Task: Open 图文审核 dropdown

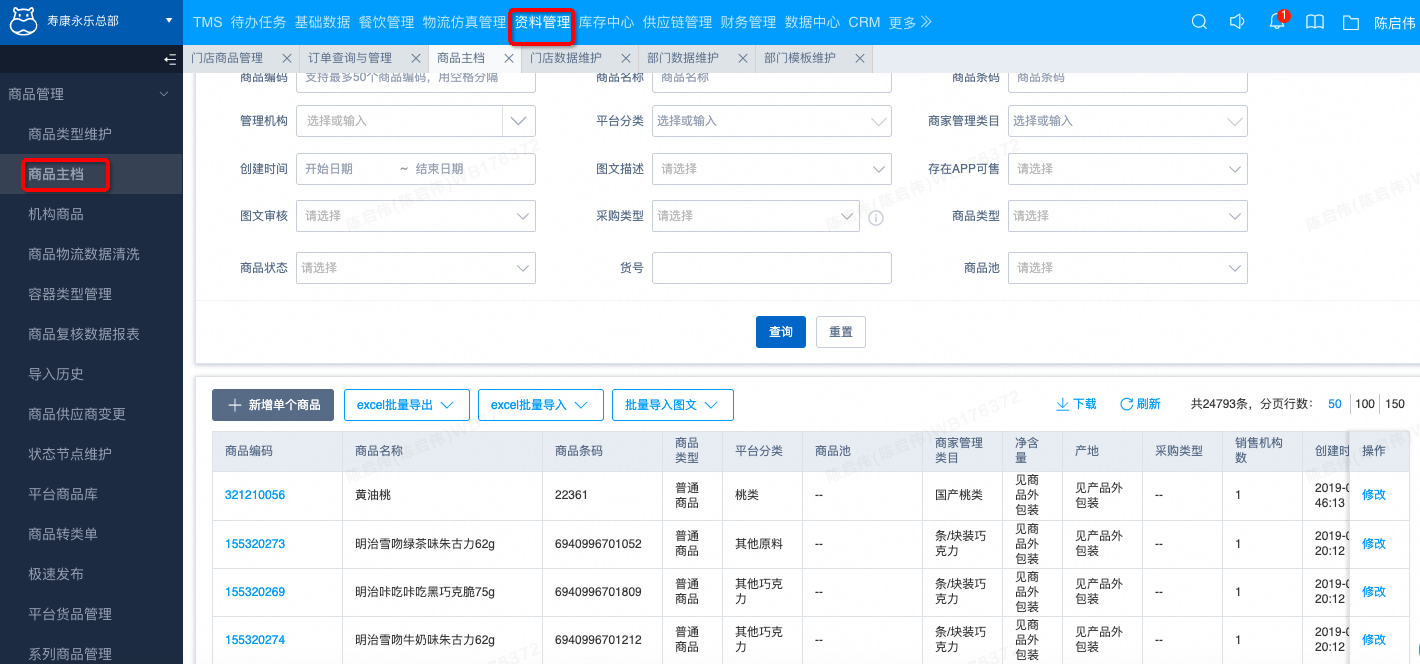Action: point(416,216)
